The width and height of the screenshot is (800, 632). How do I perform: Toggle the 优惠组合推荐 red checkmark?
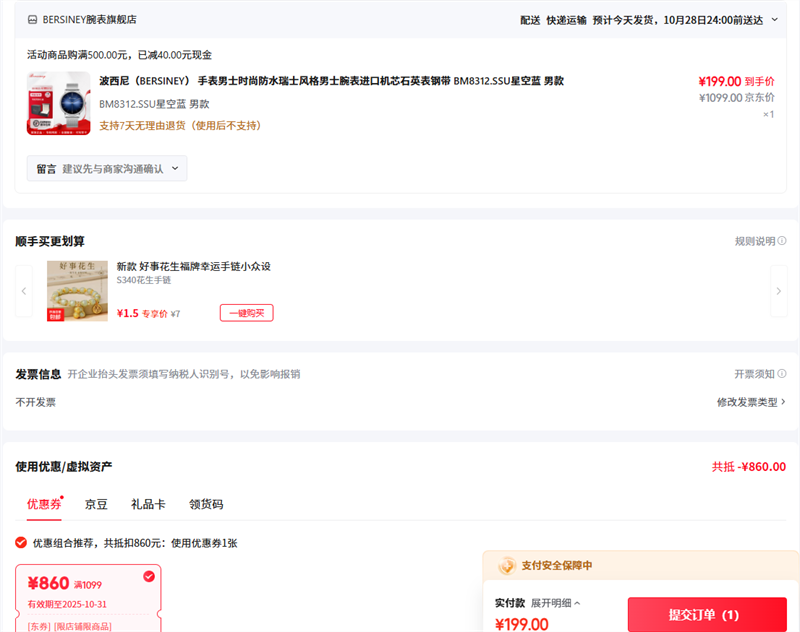pos(21,543)
